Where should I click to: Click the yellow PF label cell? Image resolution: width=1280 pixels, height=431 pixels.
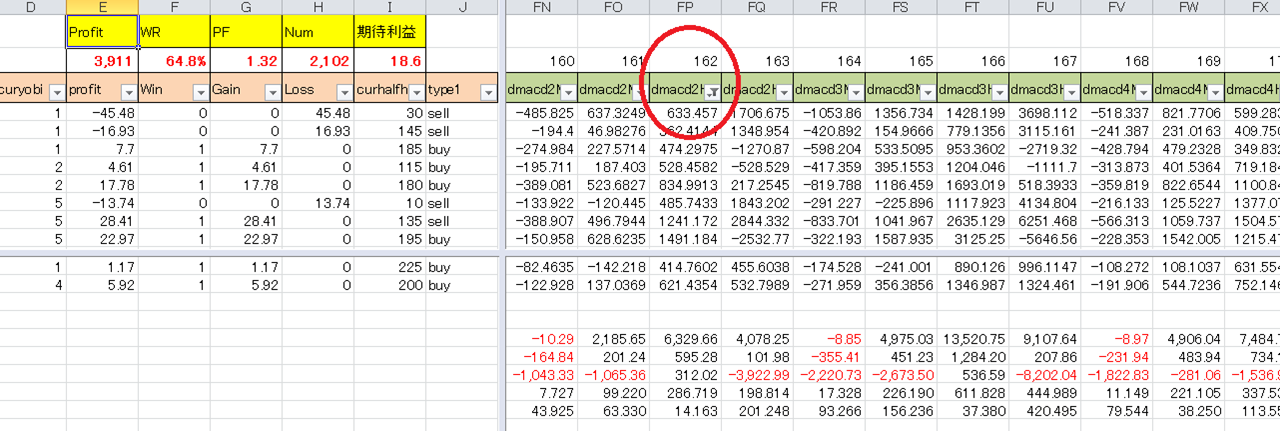(x=246, y=31)
